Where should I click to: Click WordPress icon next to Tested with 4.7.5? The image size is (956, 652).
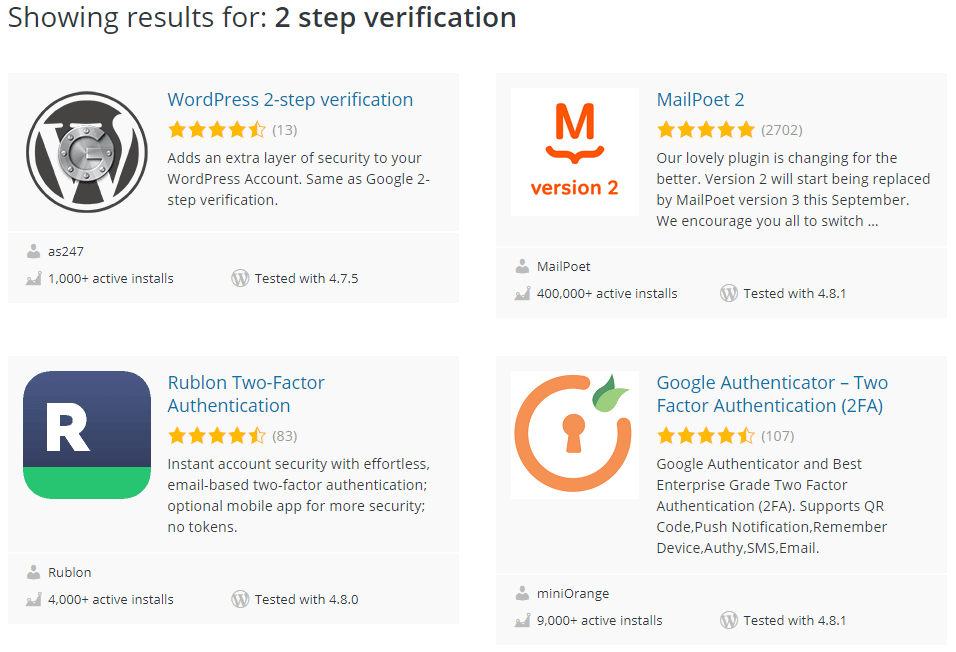click(x=240, y=279)
